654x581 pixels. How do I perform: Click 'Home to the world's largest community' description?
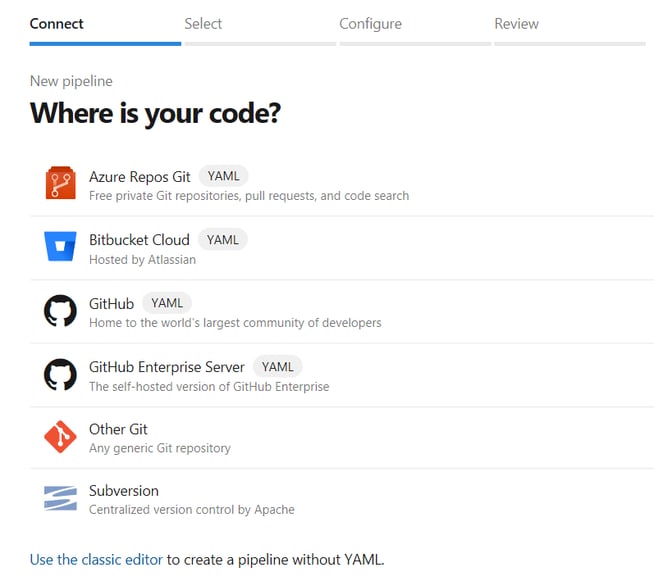(x=235, y=322)
